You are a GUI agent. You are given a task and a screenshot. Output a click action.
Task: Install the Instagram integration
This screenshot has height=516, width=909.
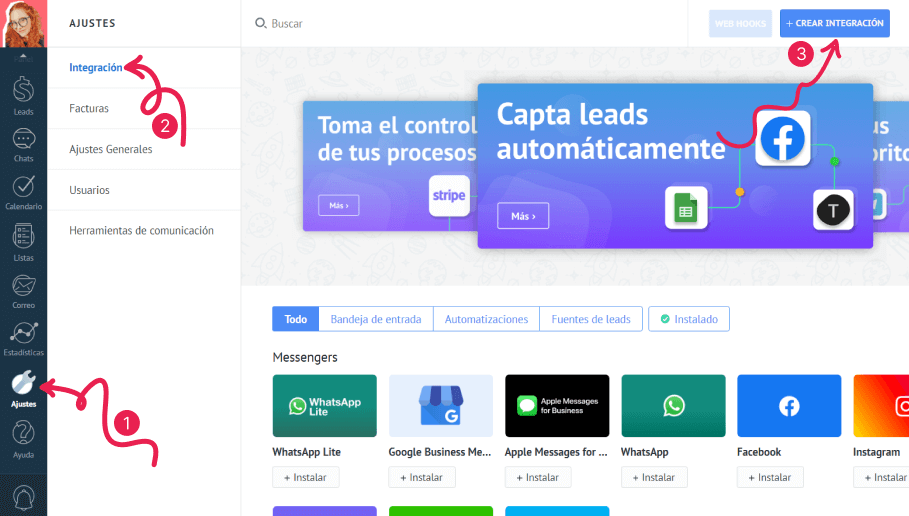coord(882,477)
